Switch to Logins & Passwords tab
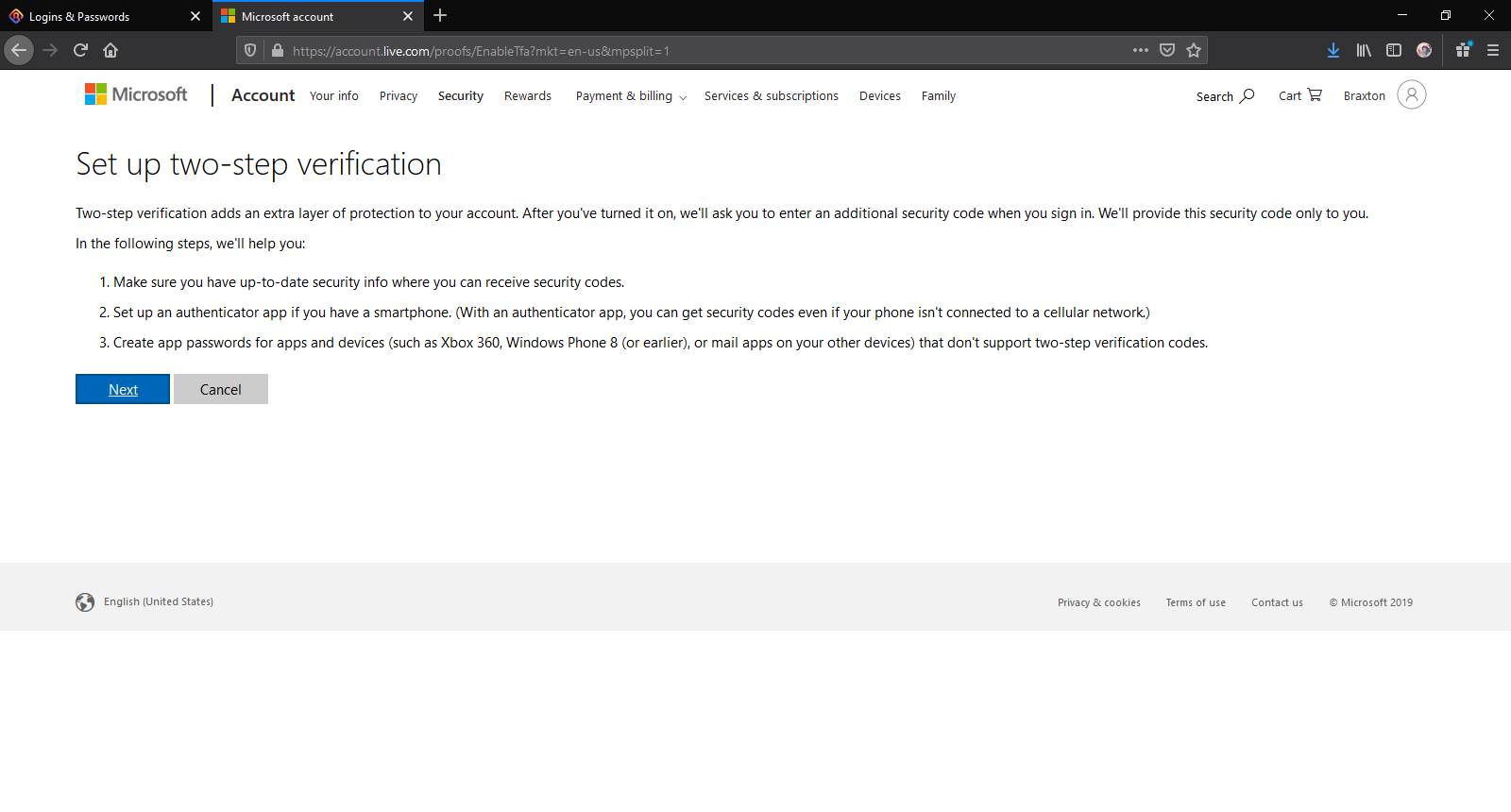Screen dimensions: 1511x812 pyautogui.click(x=105, y=16)
